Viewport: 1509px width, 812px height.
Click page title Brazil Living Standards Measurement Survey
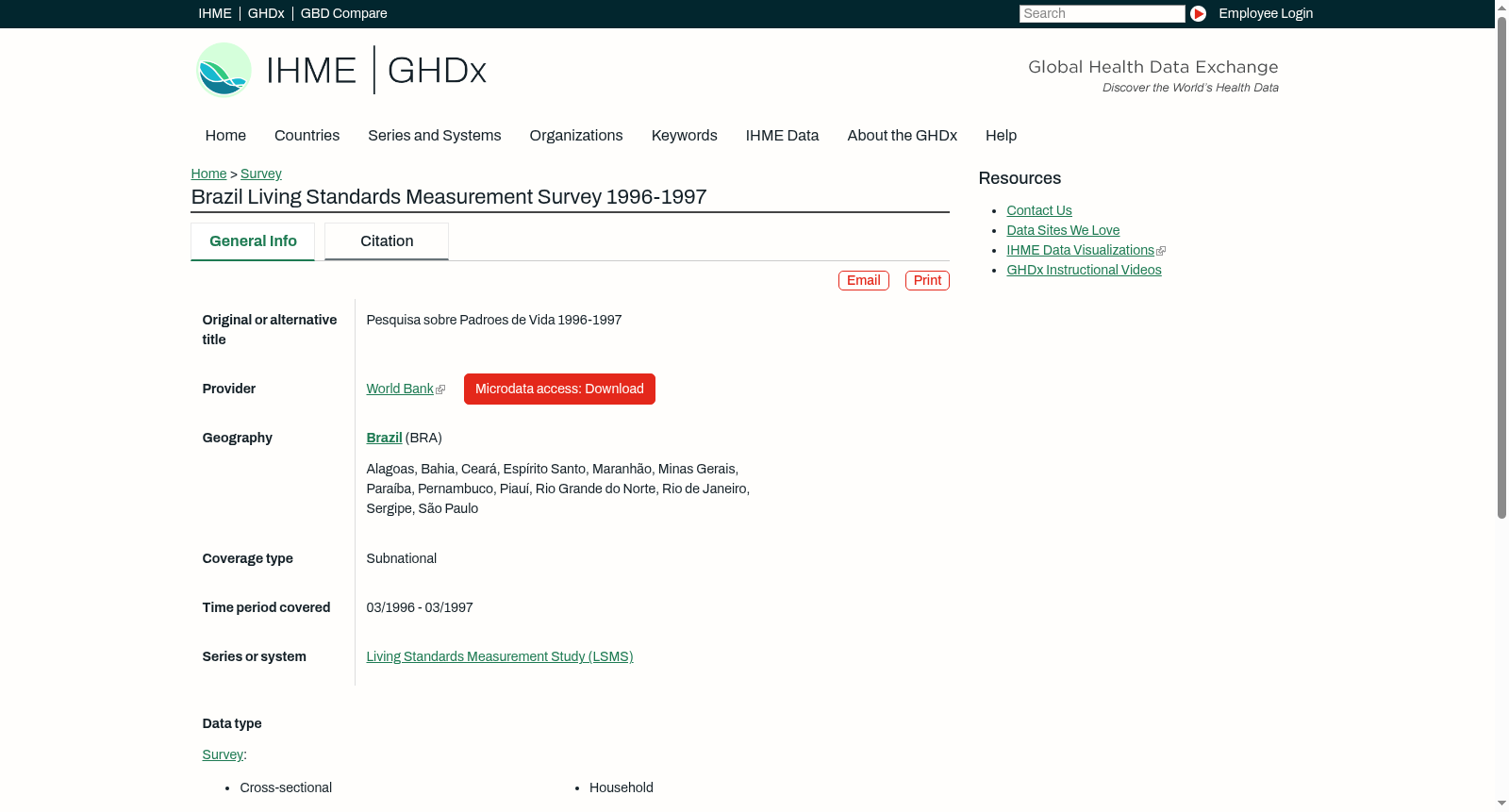pos(449,197)
